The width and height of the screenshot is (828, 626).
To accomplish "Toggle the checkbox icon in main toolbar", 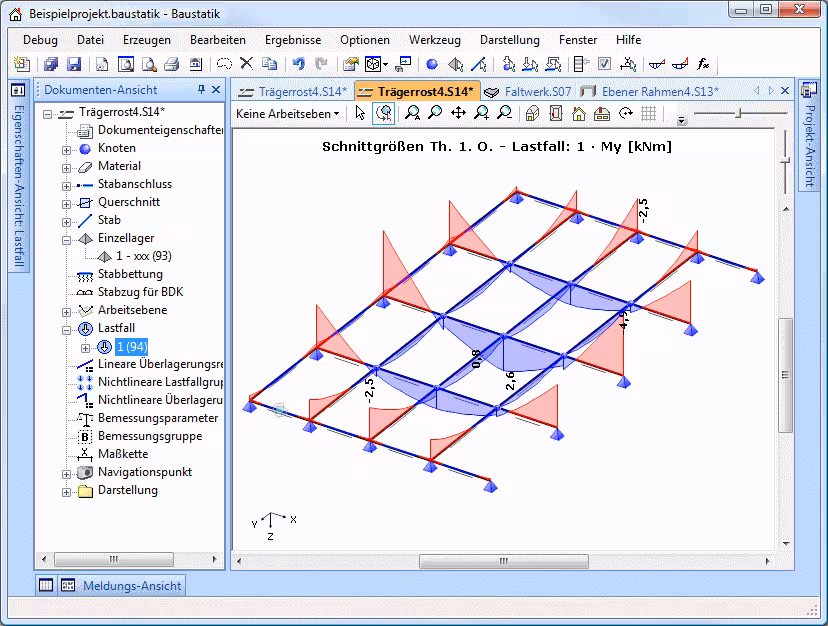I will (x=604, y=64).
